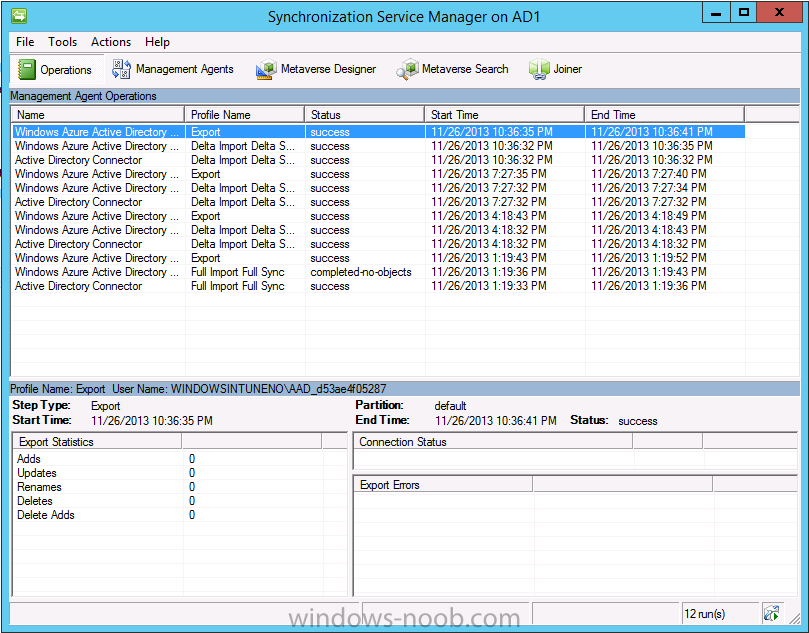Select the Export run started 10:36:35 PM

[x=379, y=132]
